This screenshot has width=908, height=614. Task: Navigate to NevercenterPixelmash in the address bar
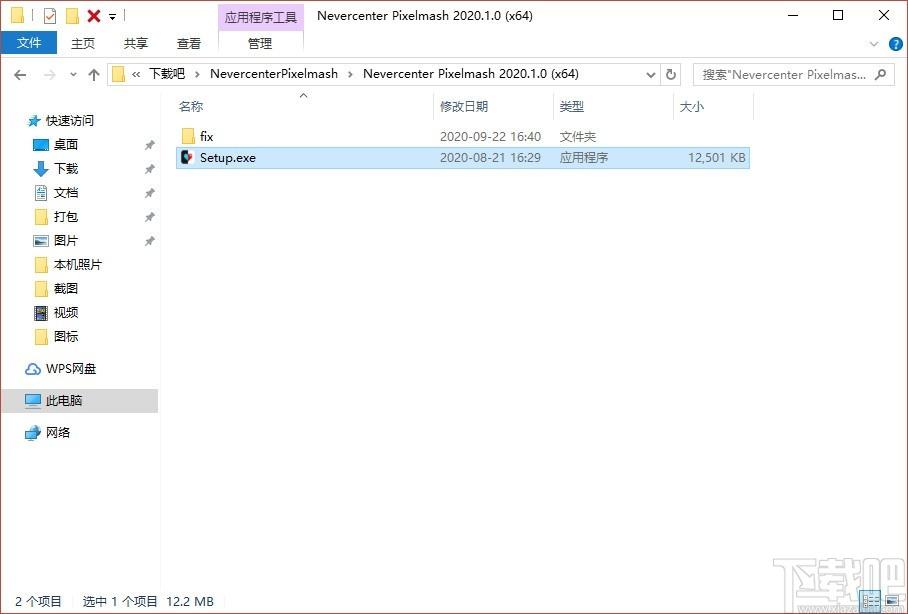tap(274, 74)
